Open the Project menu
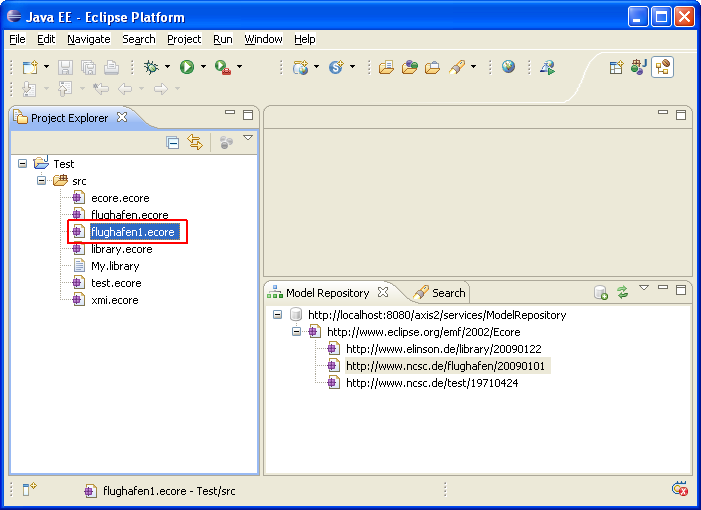 tap(184, 39)
